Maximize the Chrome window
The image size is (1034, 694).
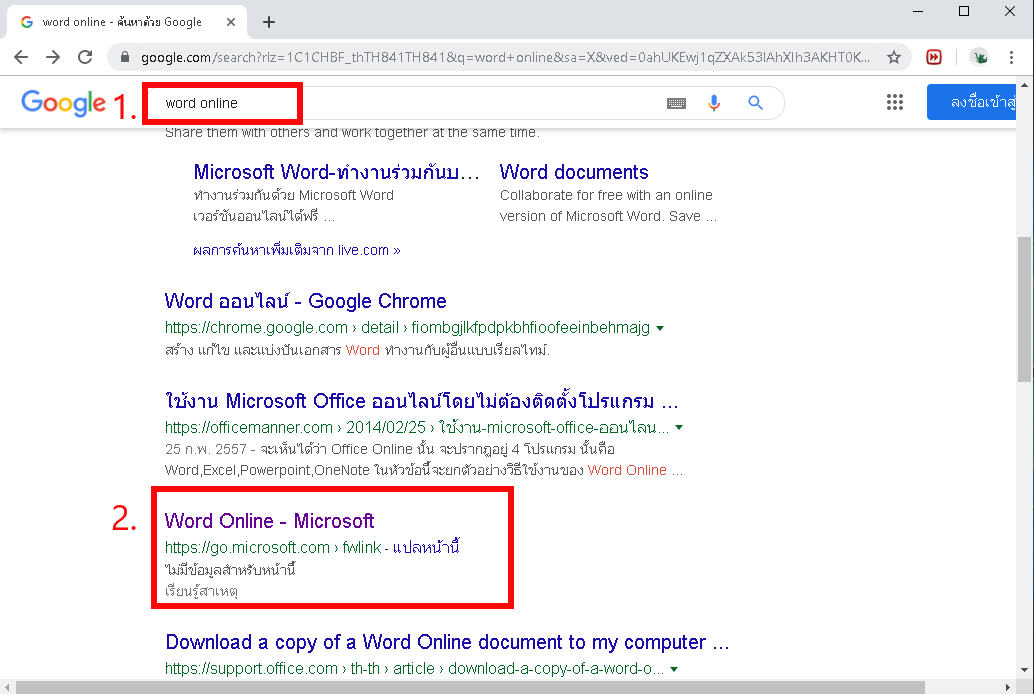point(964,11)
